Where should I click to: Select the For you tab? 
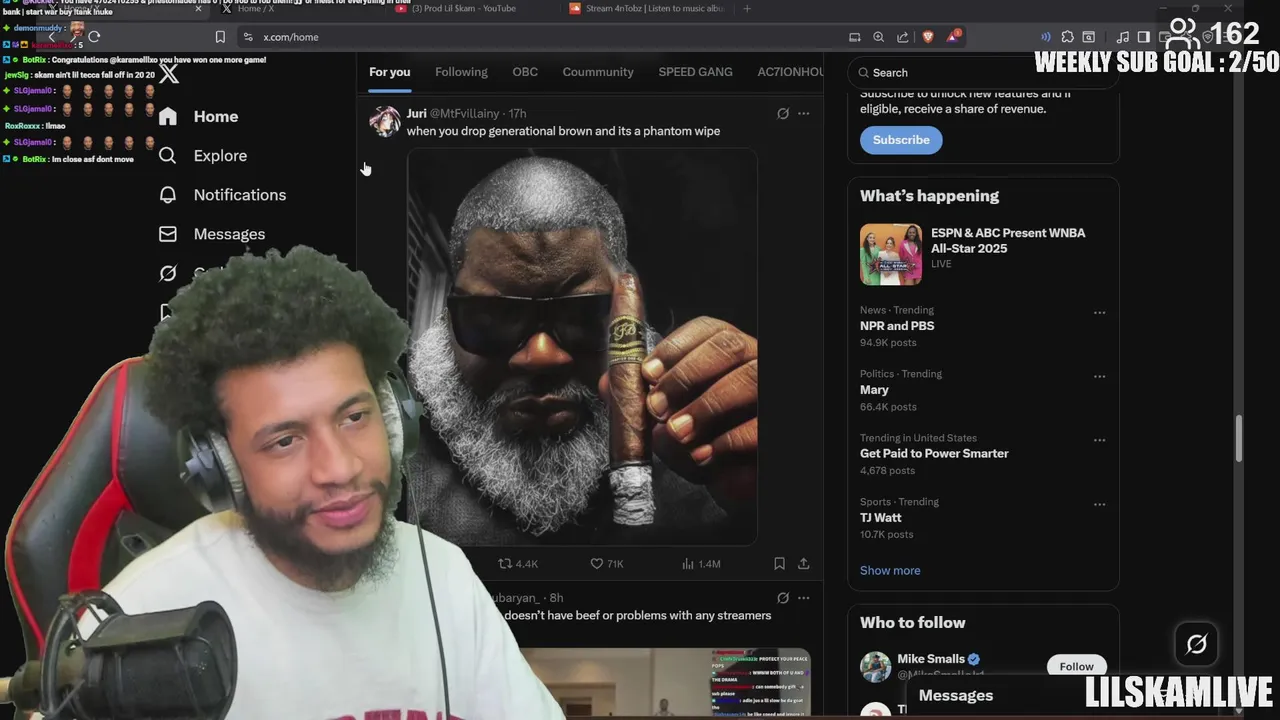[x=389, y=72]
